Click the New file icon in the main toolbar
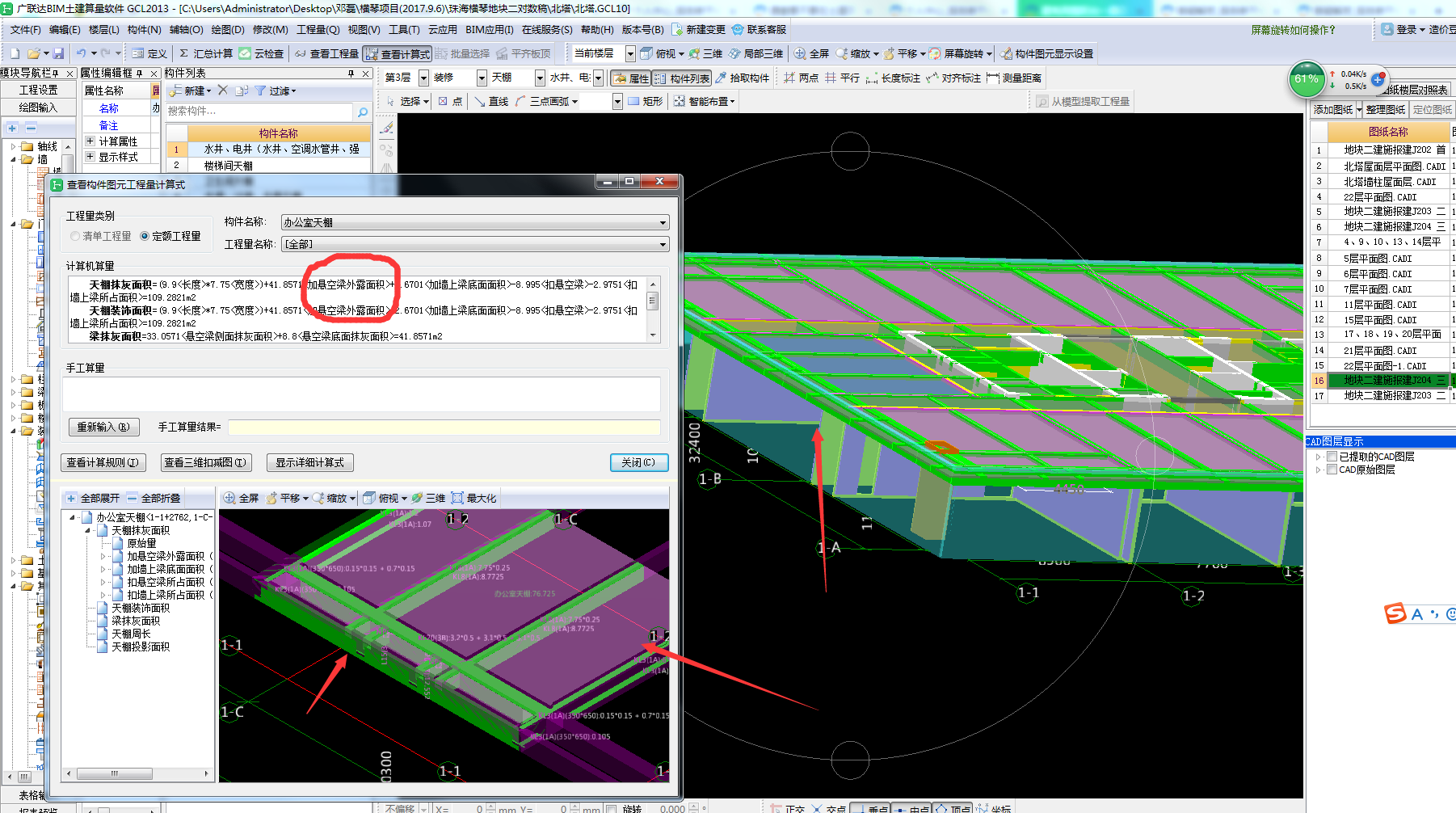The height and width of the screenshot is (813, 1456). [15, 53]
